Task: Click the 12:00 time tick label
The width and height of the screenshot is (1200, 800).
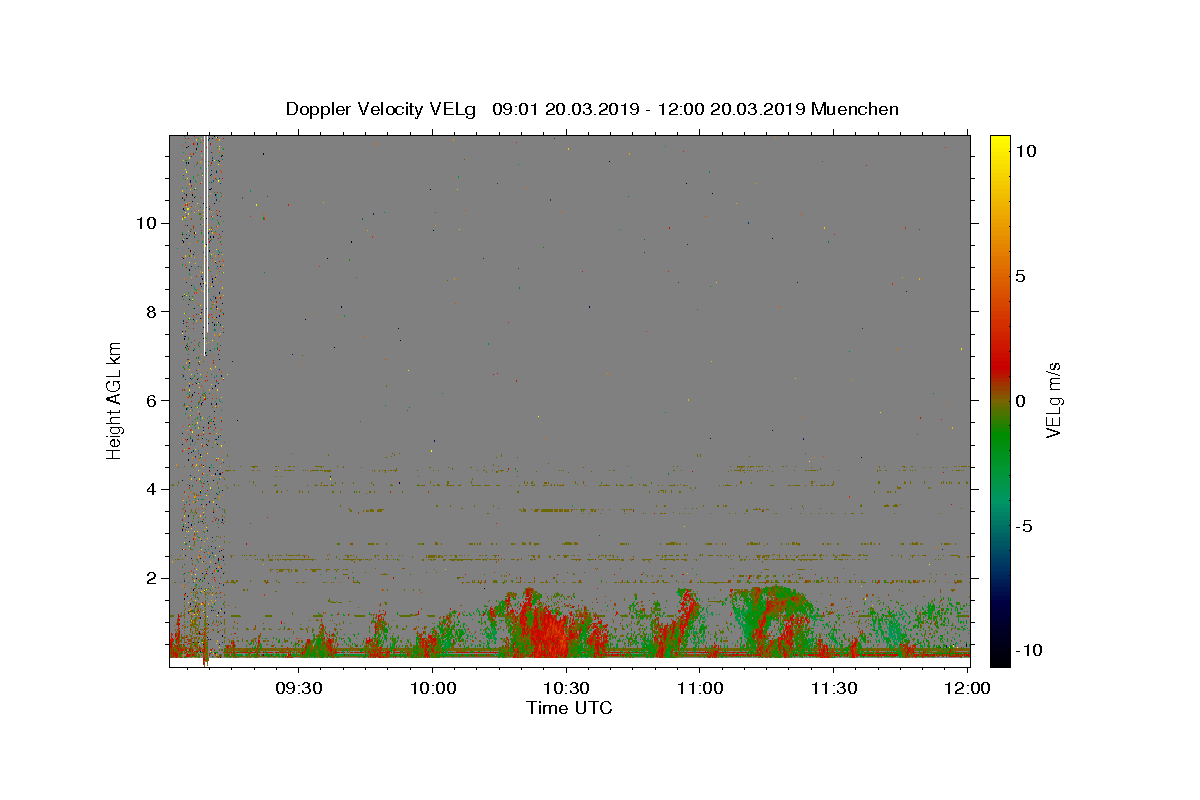Action: point(967,688)
